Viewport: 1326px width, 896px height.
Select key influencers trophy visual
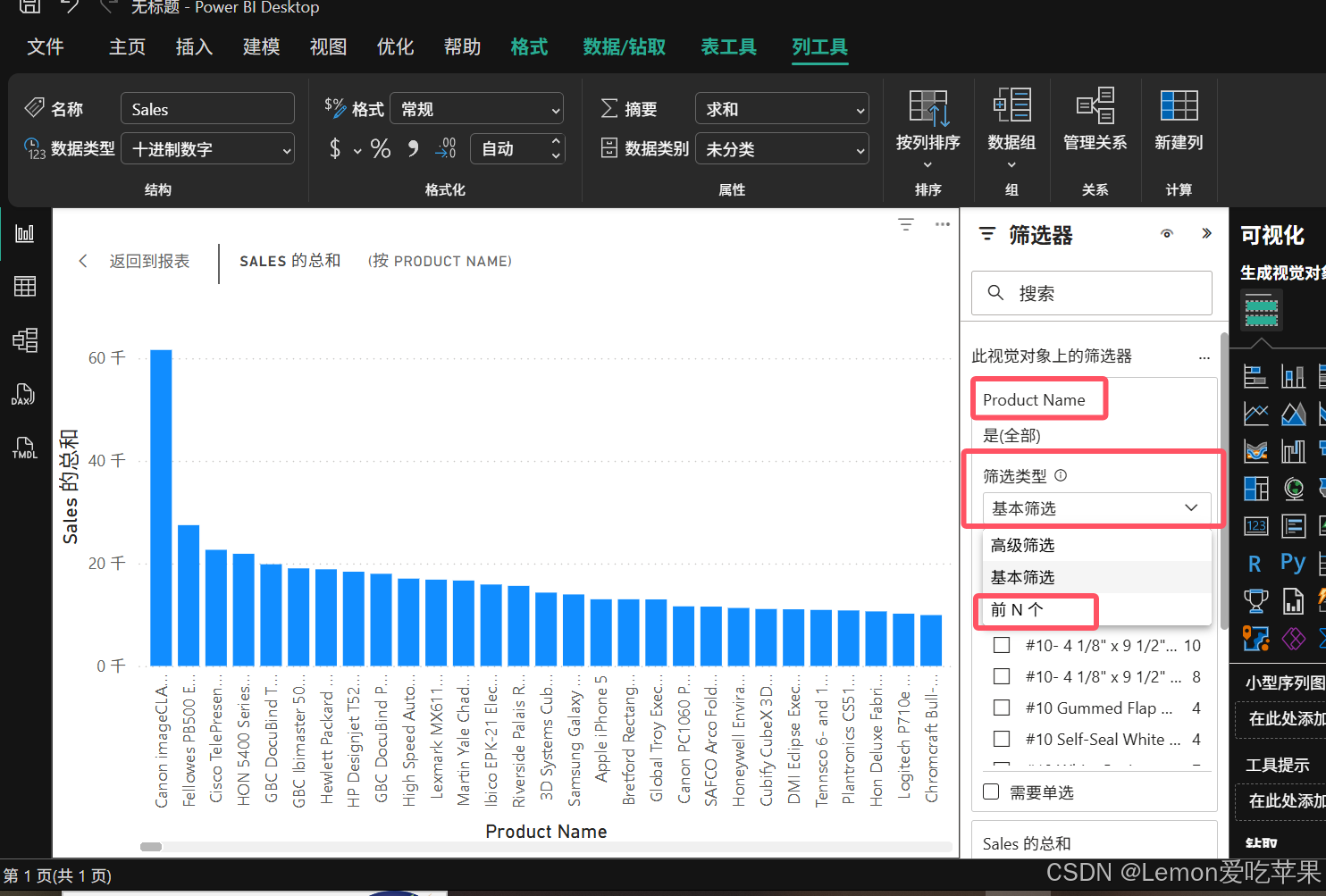coord(1255,601)
